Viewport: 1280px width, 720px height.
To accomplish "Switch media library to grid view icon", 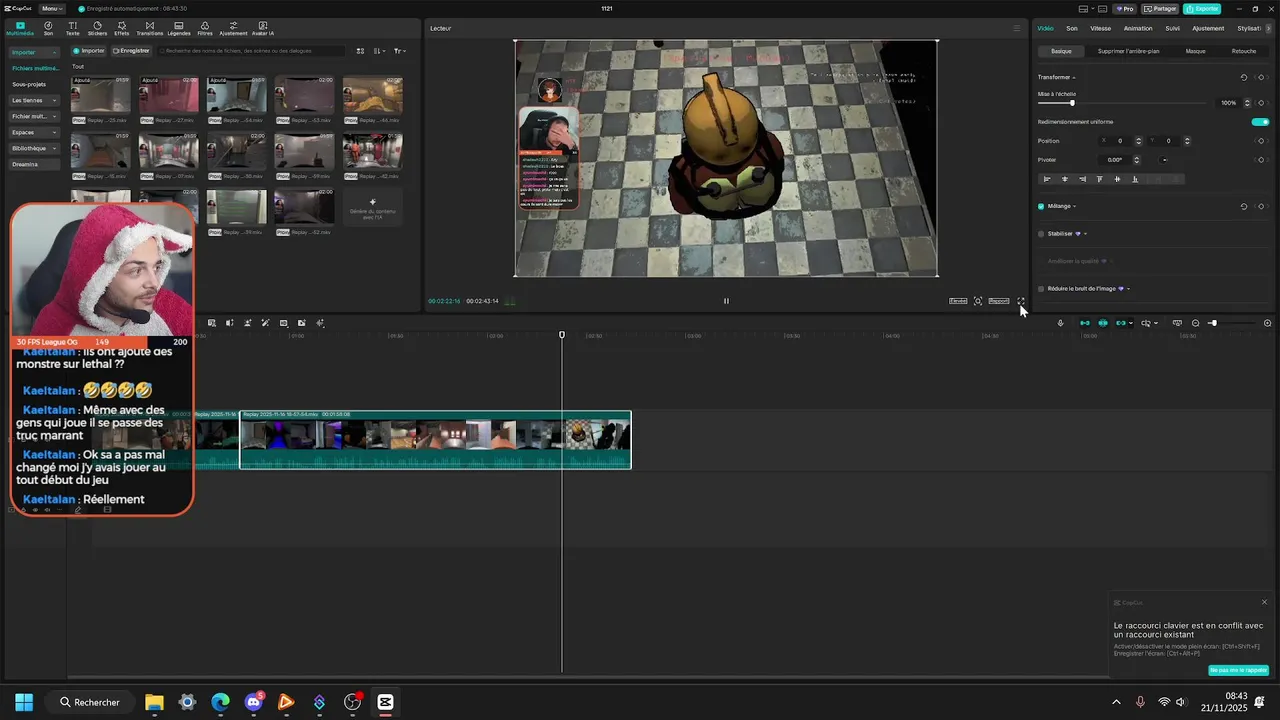I will tap(360, 50).
